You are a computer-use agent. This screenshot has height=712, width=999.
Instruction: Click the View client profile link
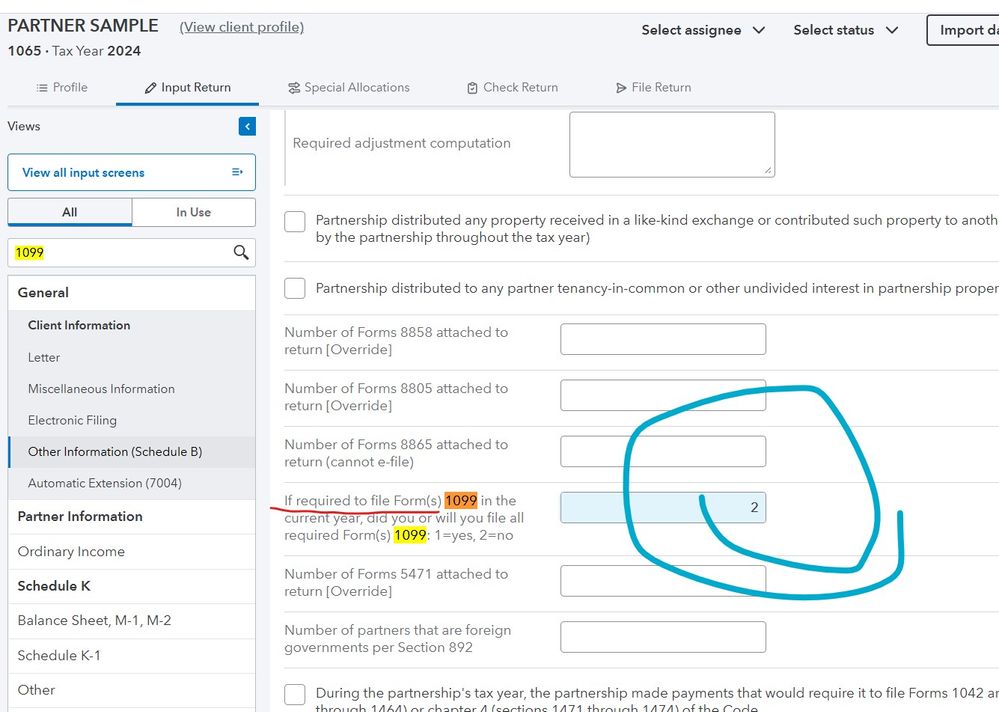click(241, 27)
